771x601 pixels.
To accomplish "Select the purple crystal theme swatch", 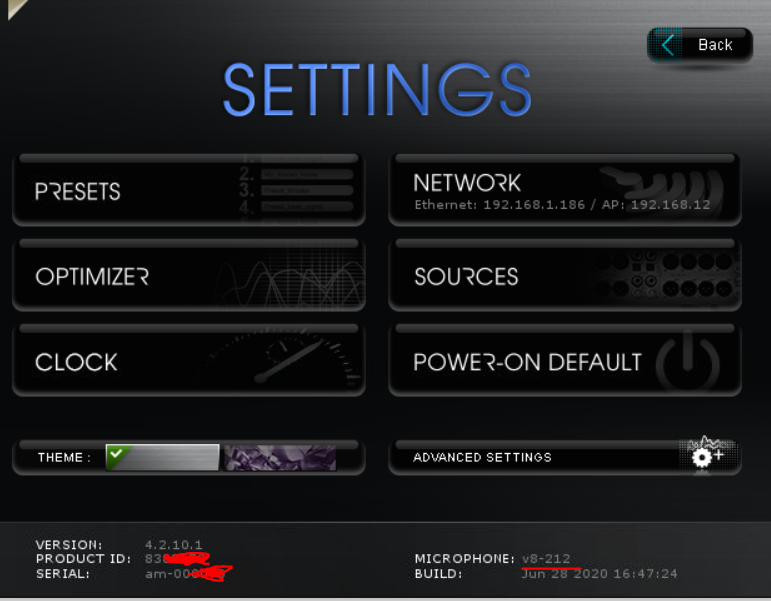I will (x=280, y=458).
